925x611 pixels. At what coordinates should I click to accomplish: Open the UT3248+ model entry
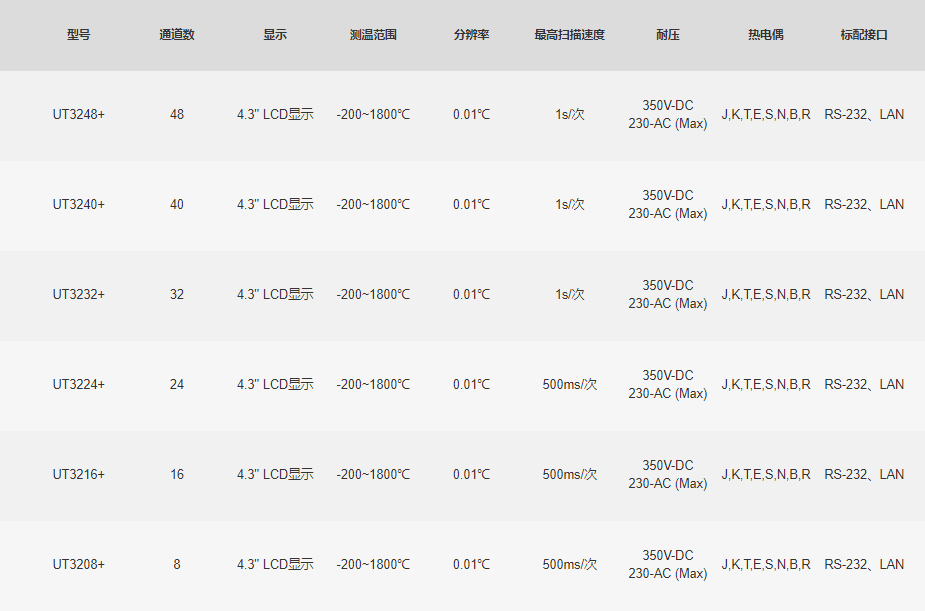pos(78,115)
